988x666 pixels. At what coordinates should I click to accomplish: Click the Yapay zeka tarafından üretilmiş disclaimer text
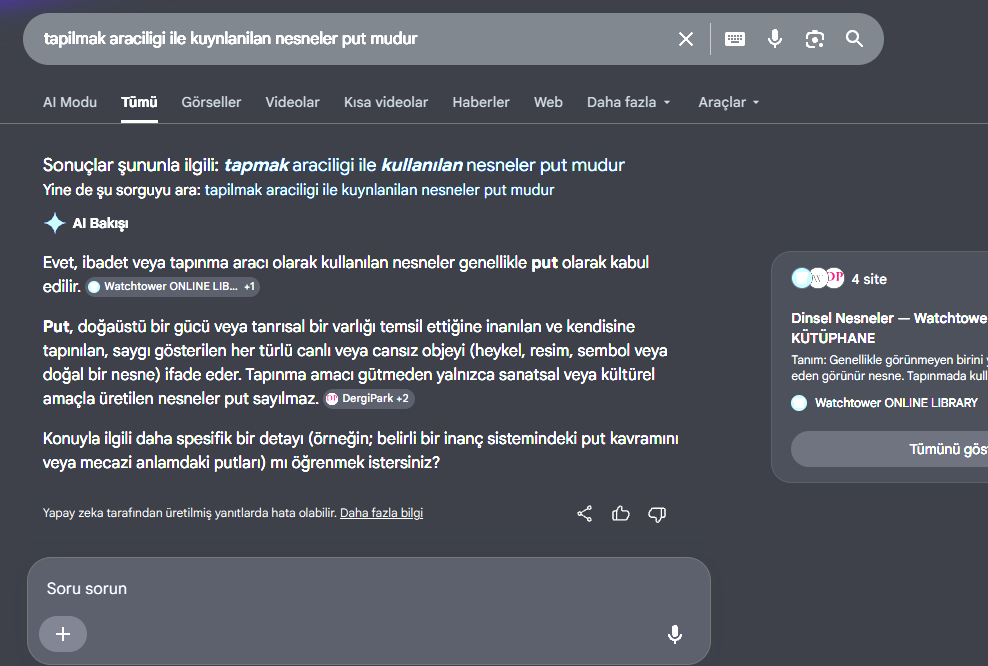click(x=190, y=513)
